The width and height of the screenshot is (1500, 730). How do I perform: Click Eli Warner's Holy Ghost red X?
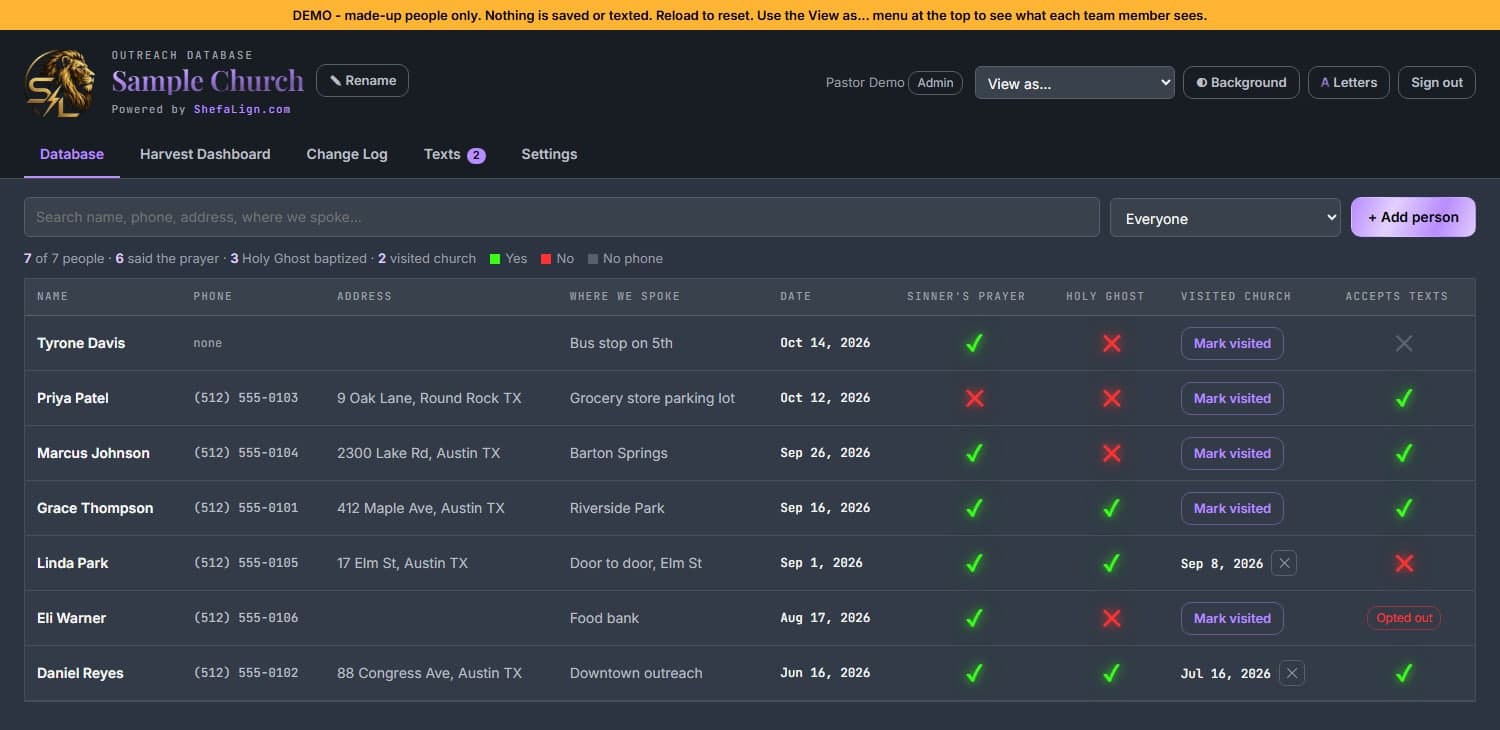click(1111, 618)
